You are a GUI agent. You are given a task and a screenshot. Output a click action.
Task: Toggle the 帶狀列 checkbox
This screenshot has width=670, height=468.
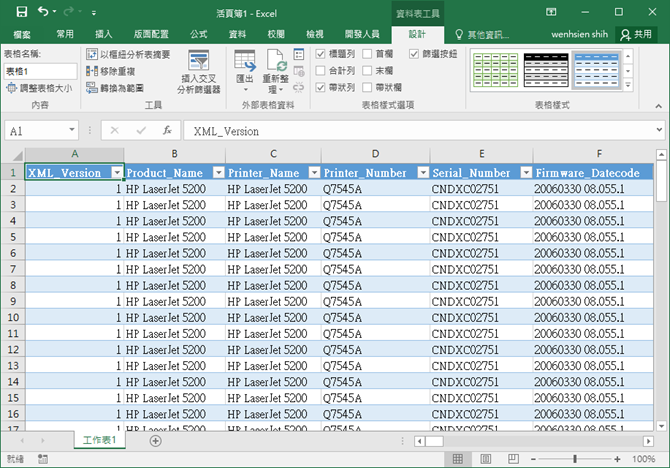[x=320, y=87]
